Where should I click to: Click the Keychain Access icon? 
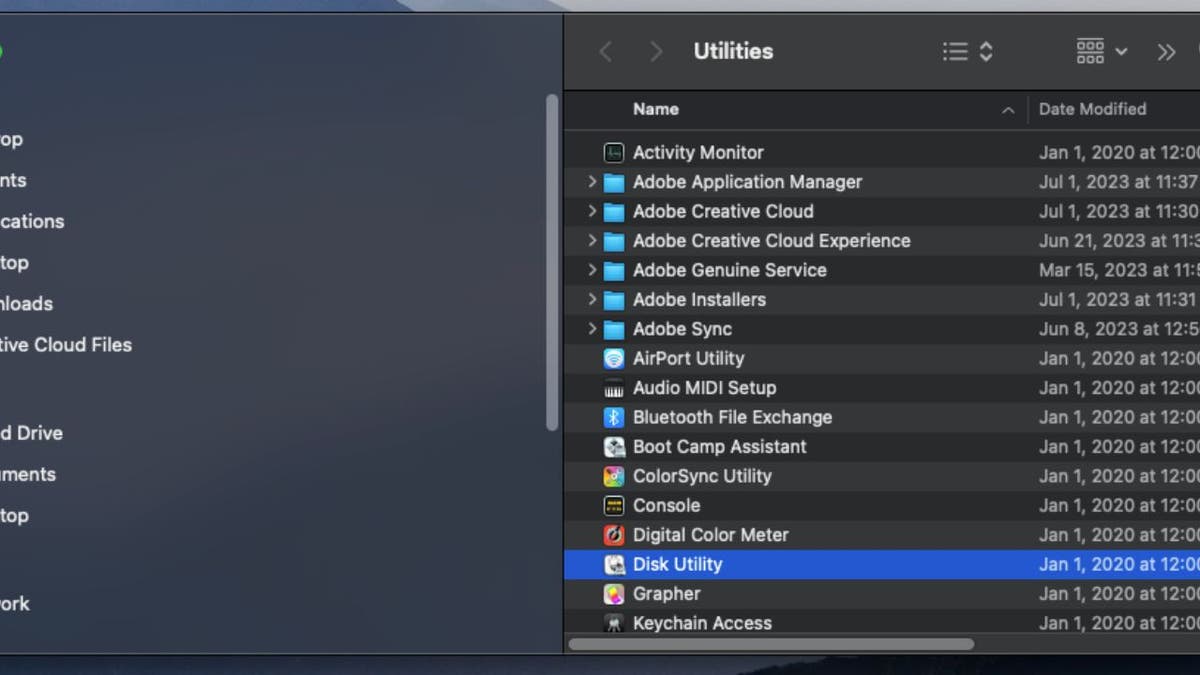pyautogui.click(x=614, y=623)
